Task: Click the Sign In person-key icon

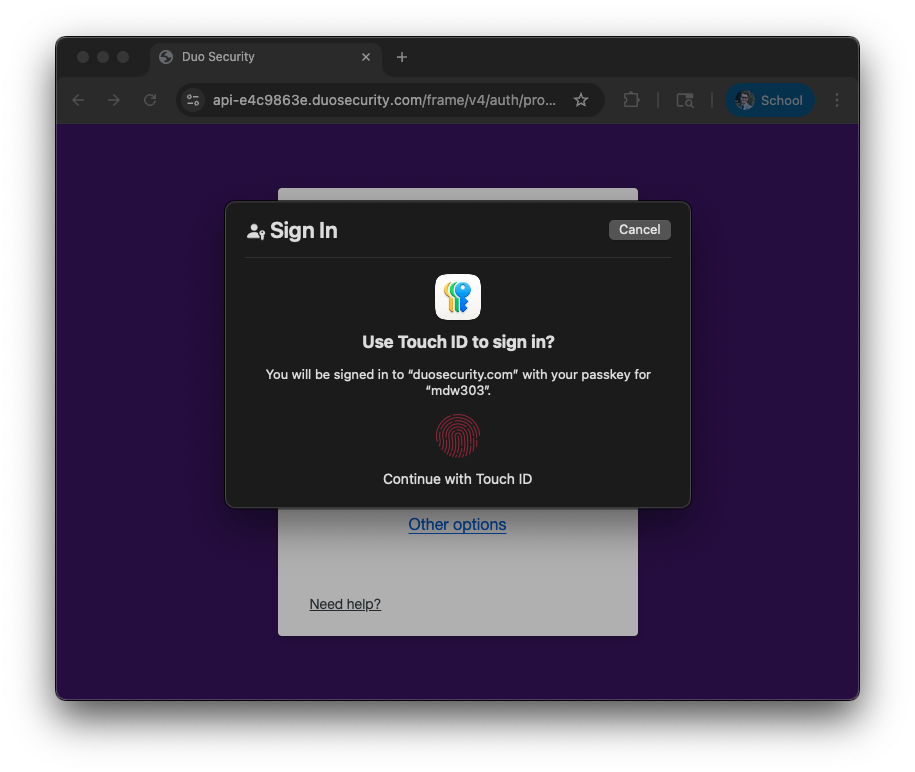Action: [256, 231]
